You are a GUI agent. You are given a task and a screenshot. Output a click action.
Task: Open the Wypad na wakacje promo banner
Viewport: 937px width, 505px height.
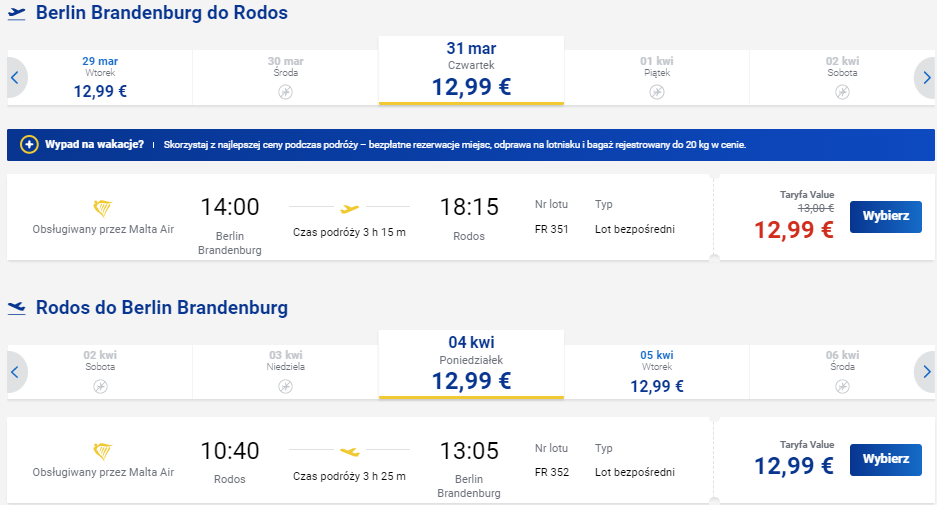click(471, 145)
